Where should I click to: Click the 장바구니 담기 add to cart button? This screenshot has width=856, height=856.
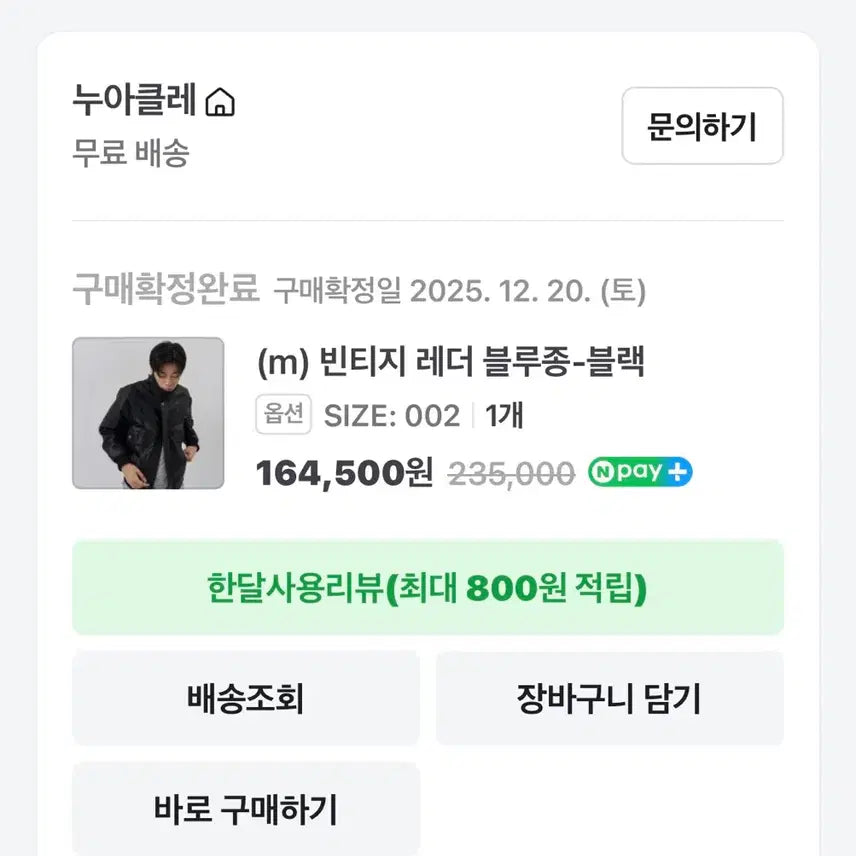[611, 698]
